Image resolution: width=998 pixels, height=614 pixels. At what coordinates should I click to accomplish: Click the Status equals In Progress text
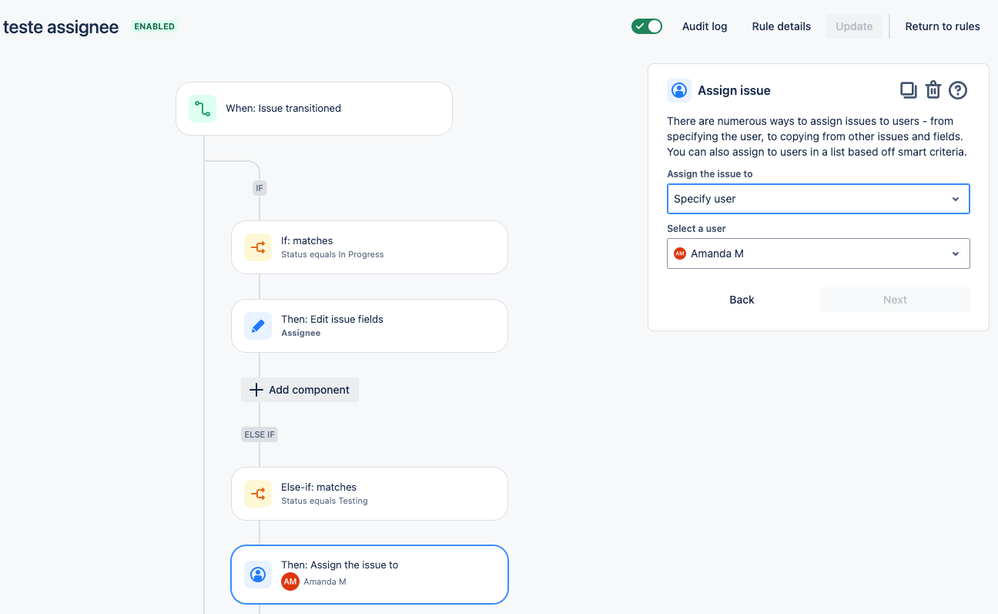(x=332, y=255)
